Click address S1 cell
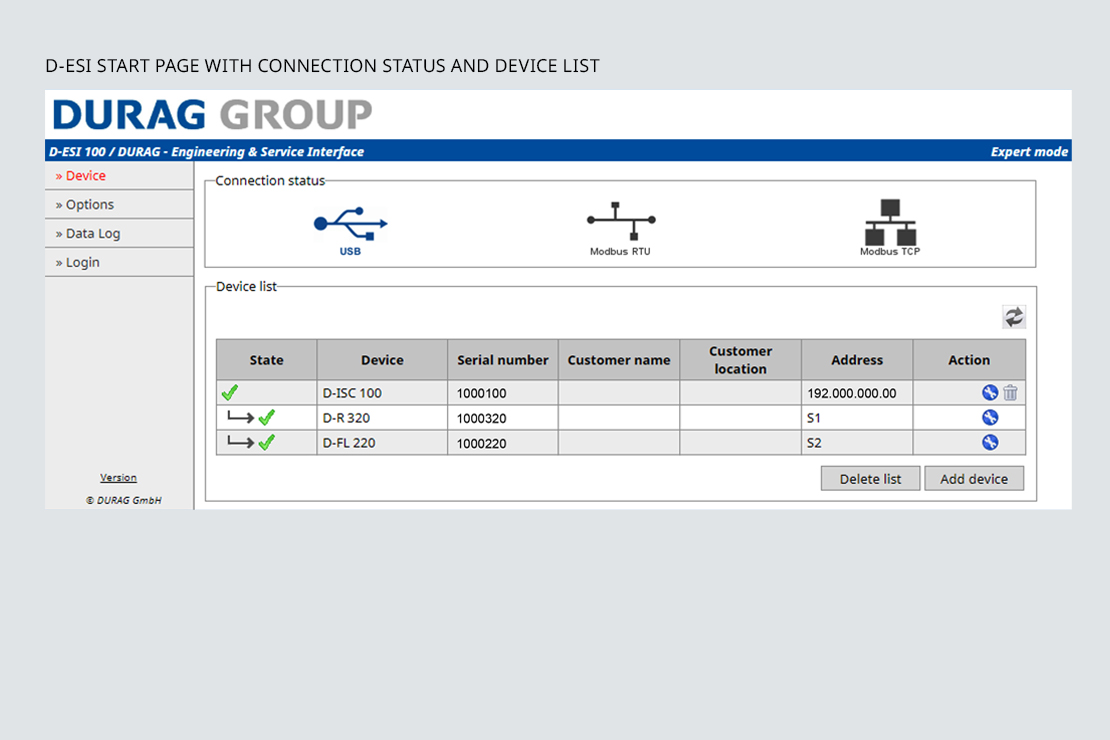Screen dimensions: 1110x740 (857, 418)
